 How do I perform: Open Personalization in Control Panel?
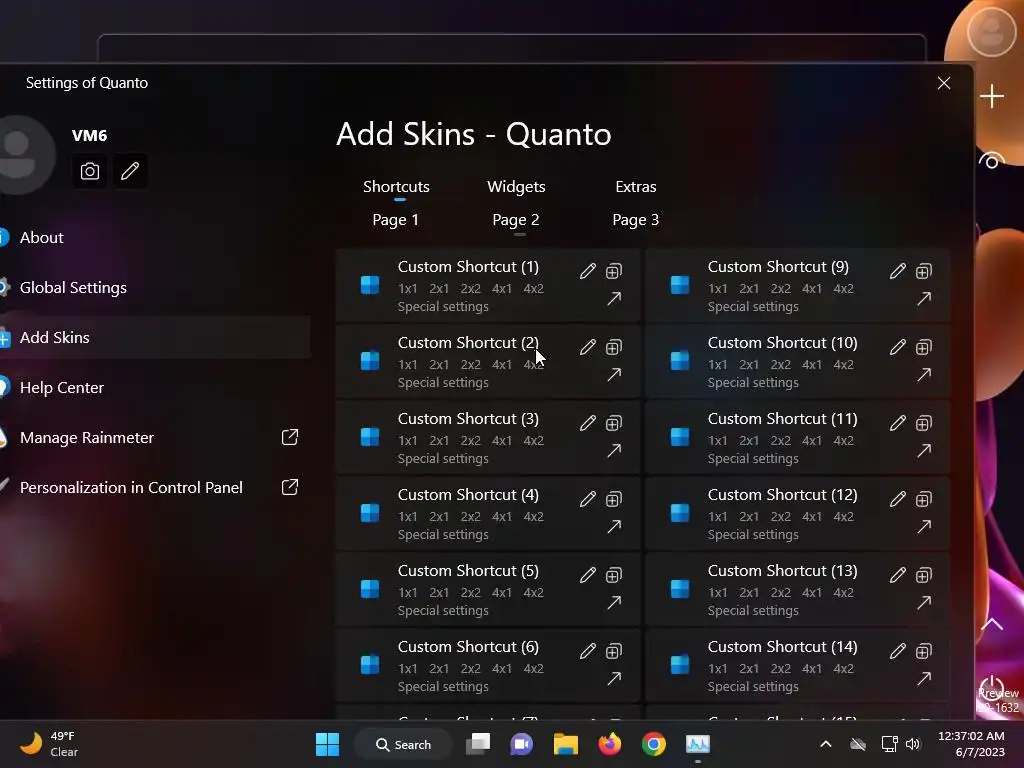pos(131,488)
